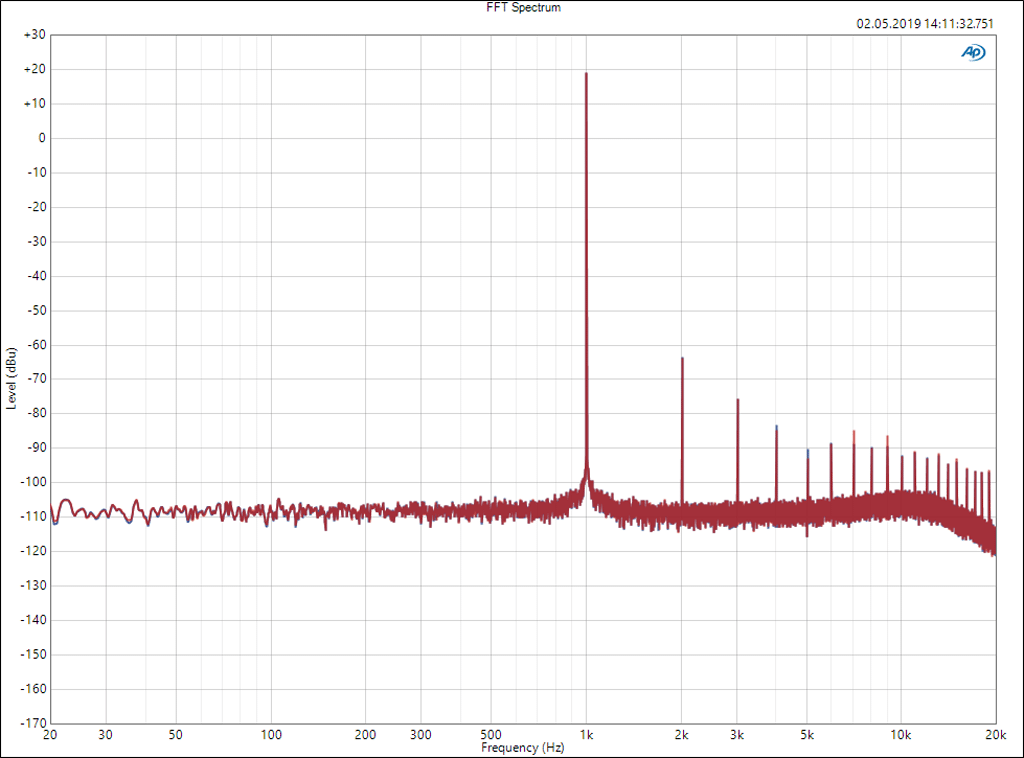This screenshot has height=758, width=1024.
Task: Click the 1k frequency axis tick label
Action: [586, 735]
